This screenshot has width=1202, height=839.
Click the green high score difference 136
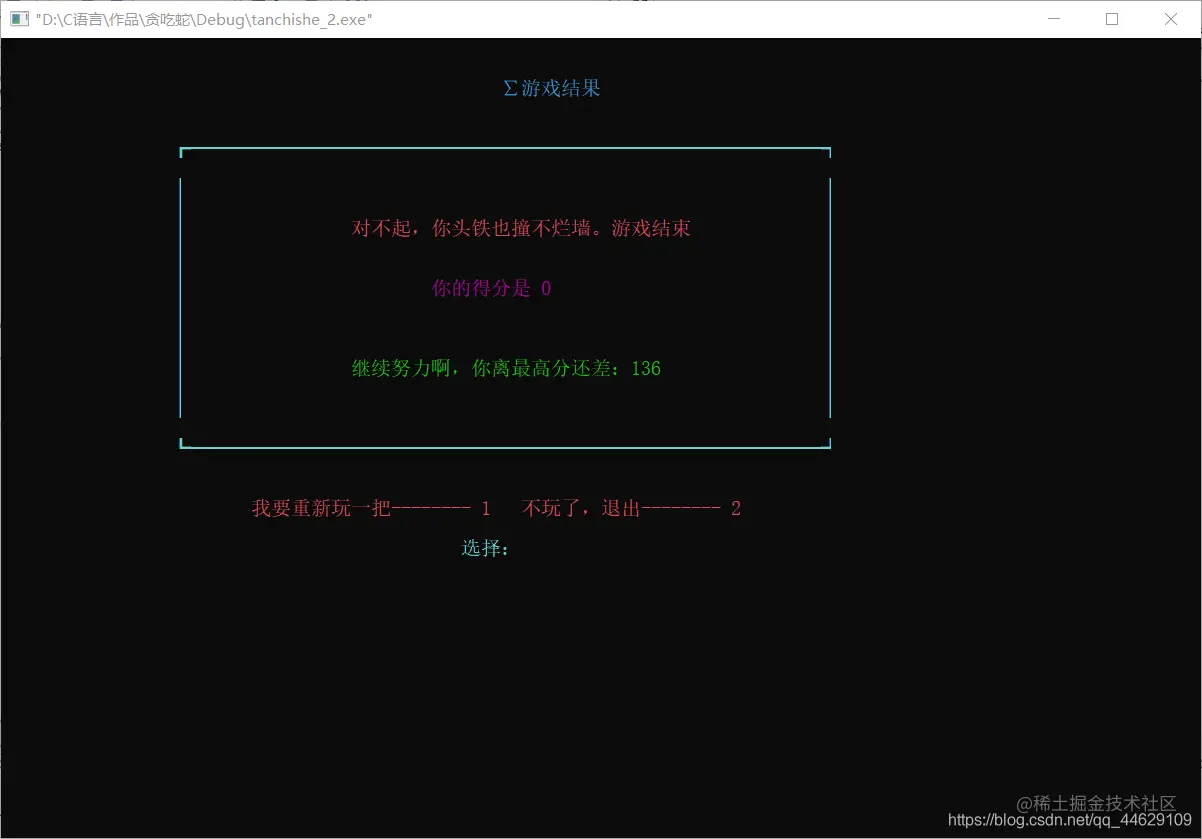click(645, 368)
